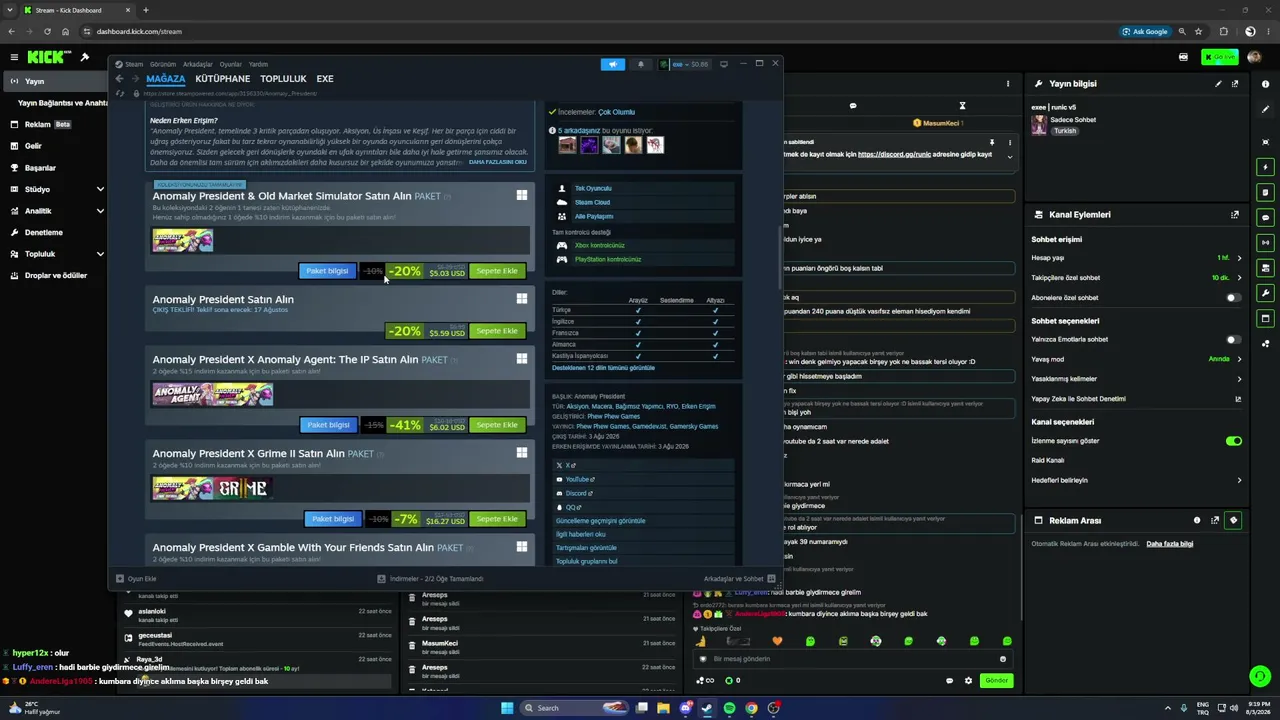The height and width of the screenshot is (720, 1280).
Task: Open Görünüm menu in Steam
Action: point(163,64)
